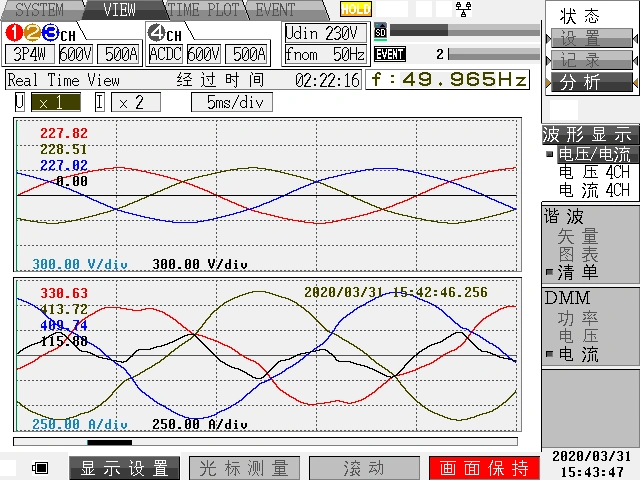Click the 4 CH channel indicator
Screen dimensions: 640x480
click(165, 33)
